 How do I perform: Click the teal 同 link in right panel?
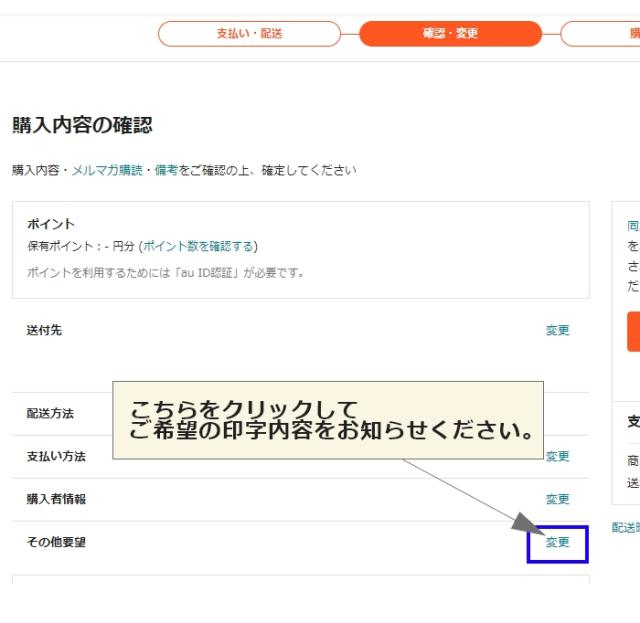pyautogui.click(x=633, y=227)
